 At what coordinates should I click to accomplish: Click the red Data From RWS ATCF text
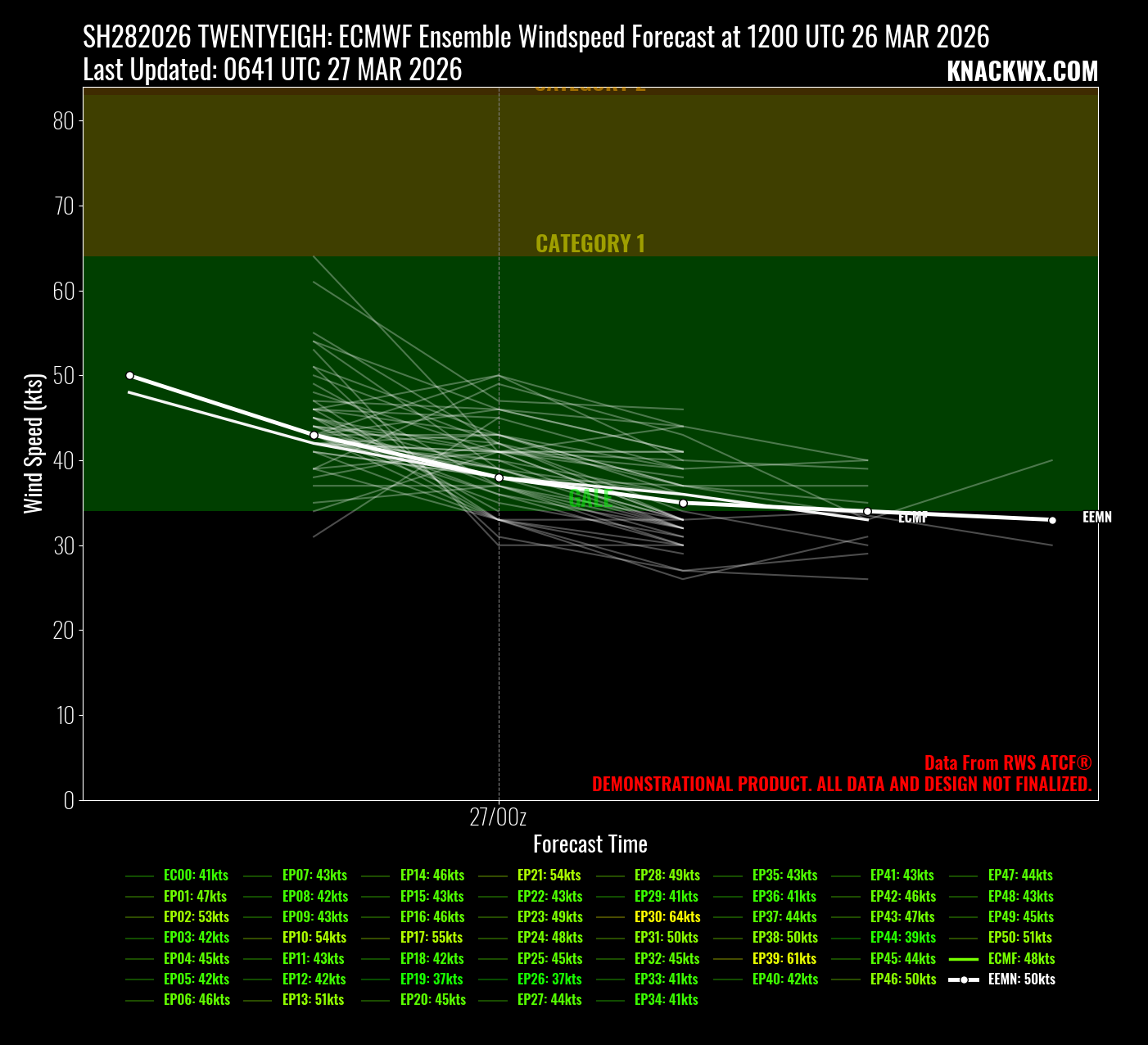[1007, 762]
